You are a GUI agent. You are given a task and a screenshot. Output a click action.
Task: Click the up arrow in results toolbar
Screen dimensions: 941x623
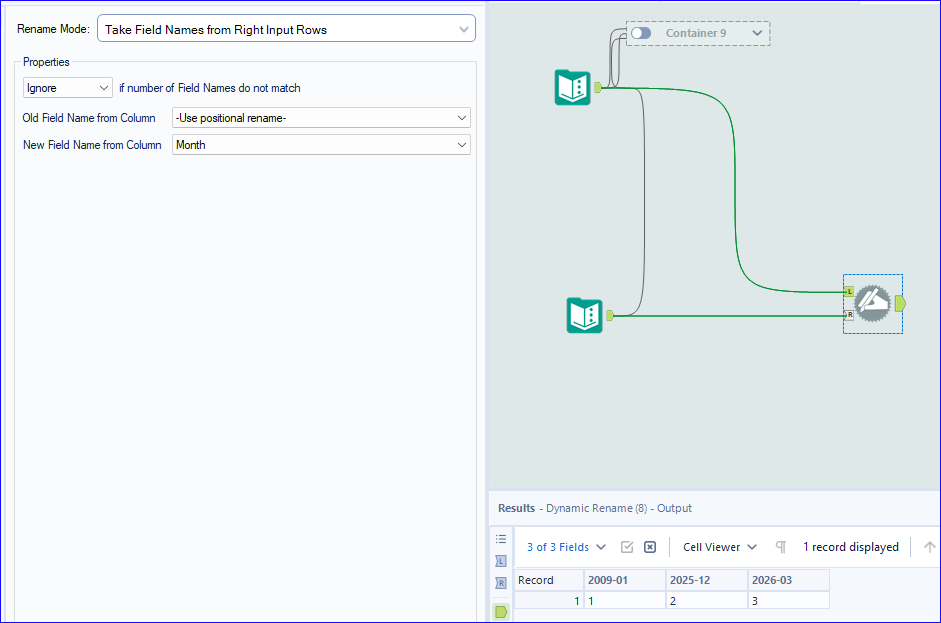click(x=930, y=547)
